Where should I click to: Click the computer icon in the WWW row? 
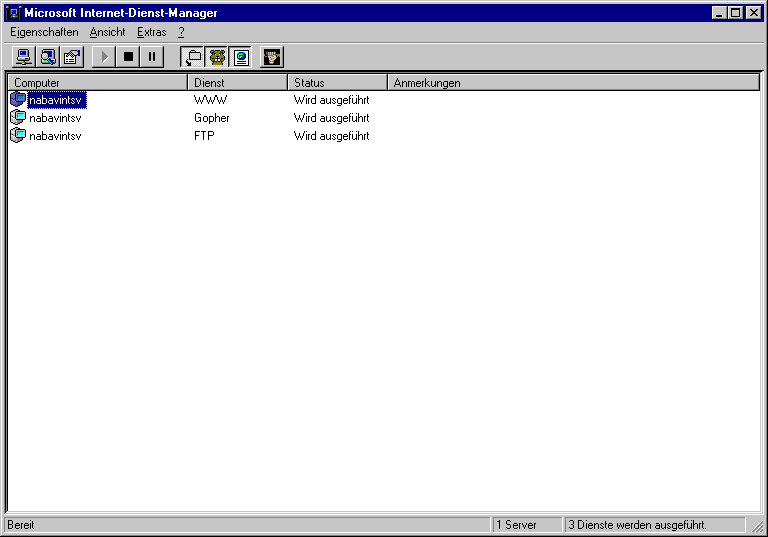[18, 99]
